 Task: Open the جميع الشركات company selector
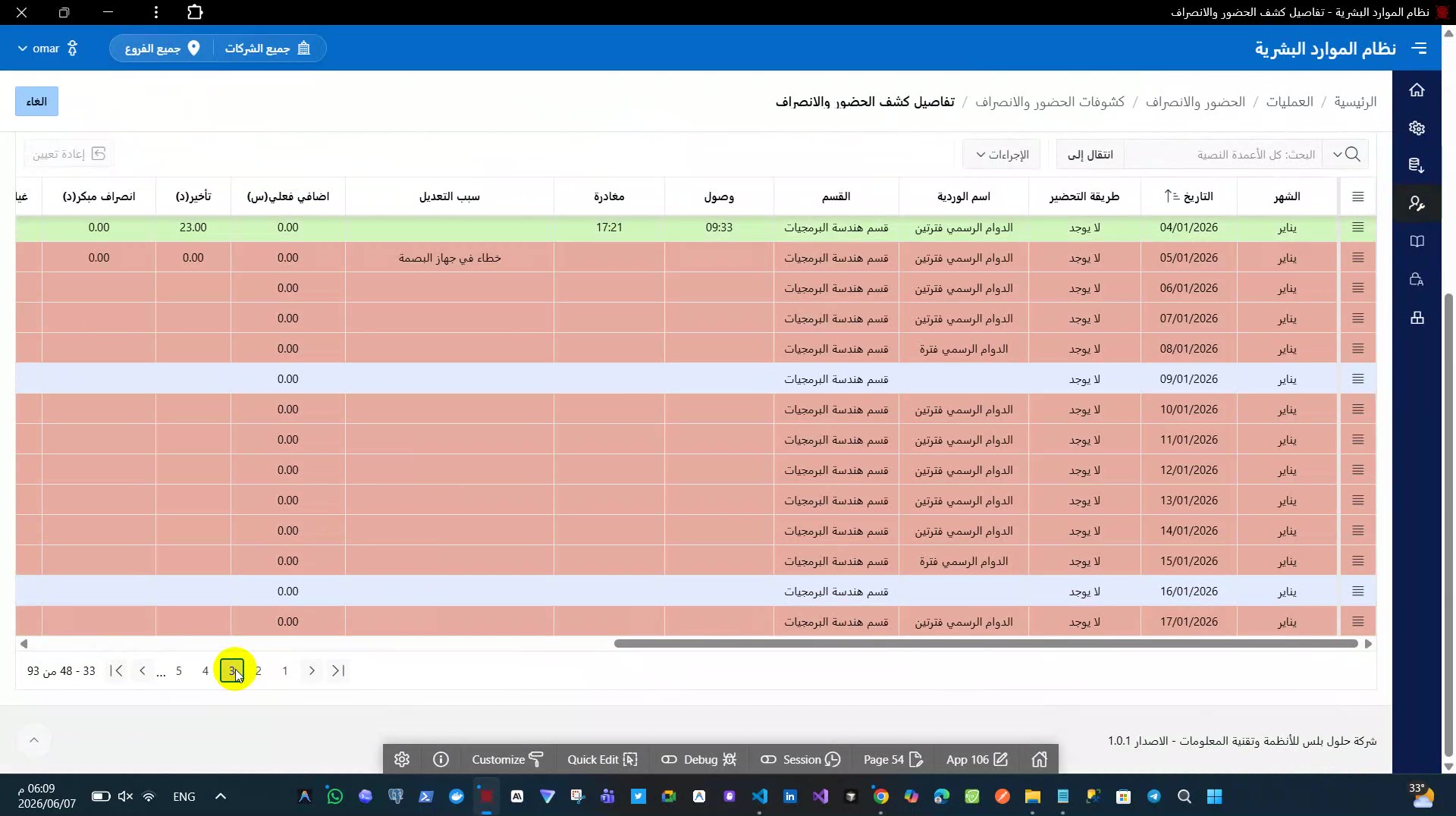click(268, 49)
